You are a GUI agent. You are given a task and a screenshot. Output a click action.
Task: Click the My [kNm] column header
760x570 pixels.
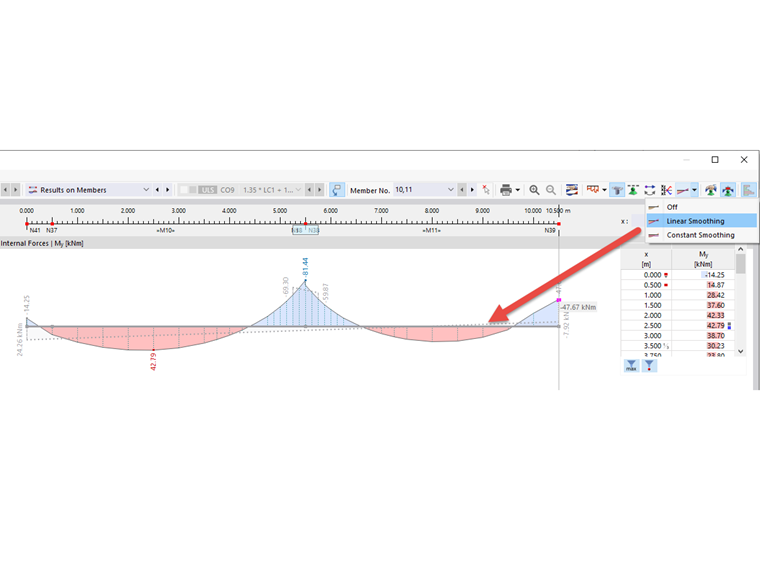[703, 259]
